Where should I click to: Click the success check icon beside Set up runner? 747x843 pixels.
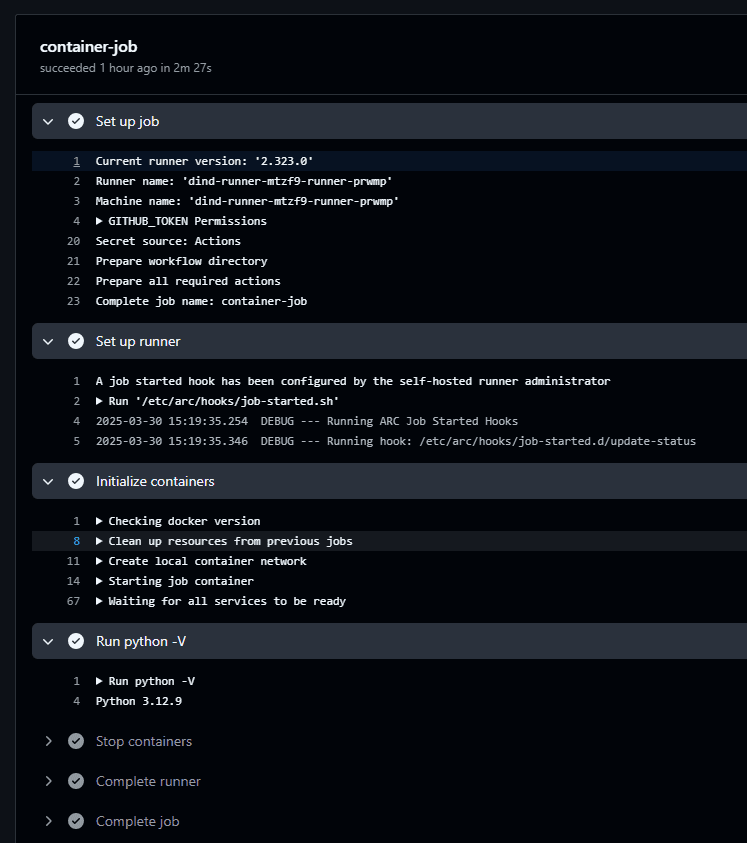coord(76,341)
